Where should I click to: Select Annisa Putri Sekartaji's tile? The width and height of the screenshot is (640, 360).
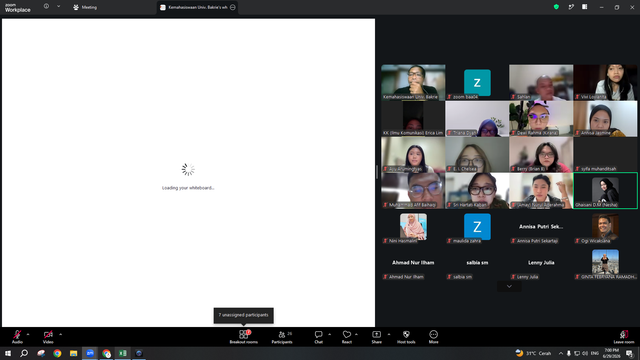click(x=541, y=227)
